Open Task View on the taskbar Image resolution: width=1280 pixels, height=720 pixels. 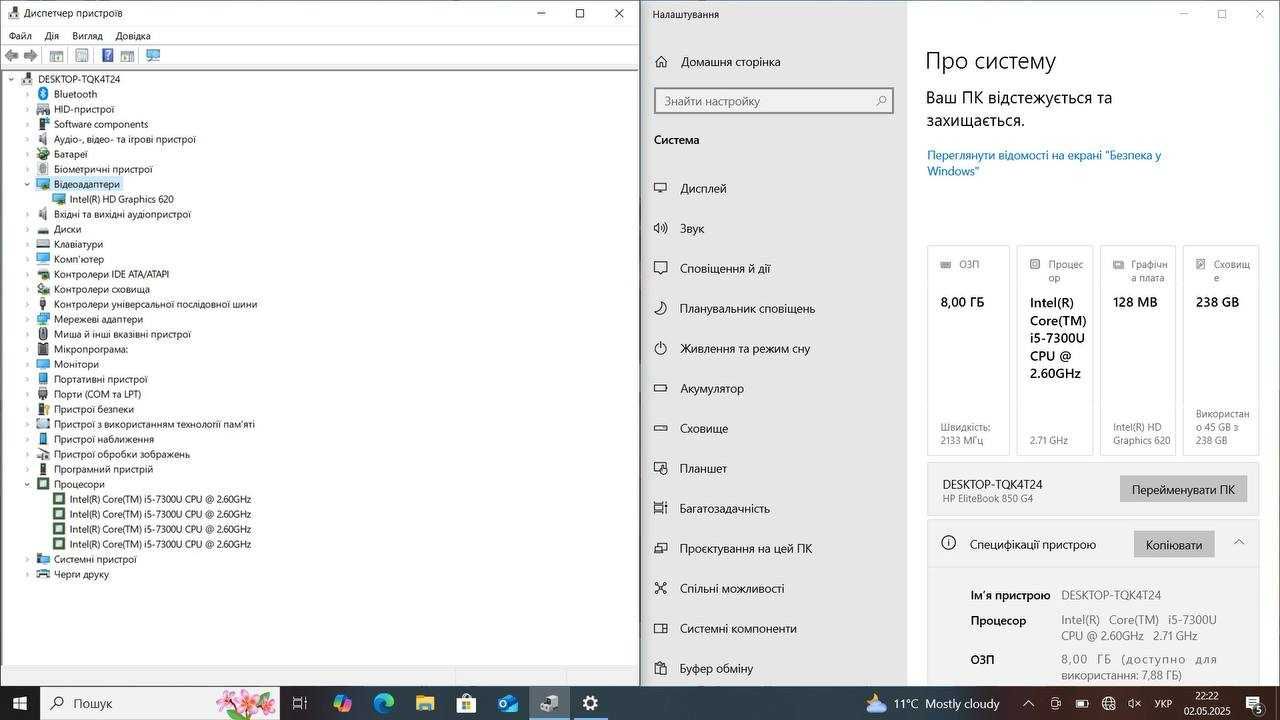point(299,703)
